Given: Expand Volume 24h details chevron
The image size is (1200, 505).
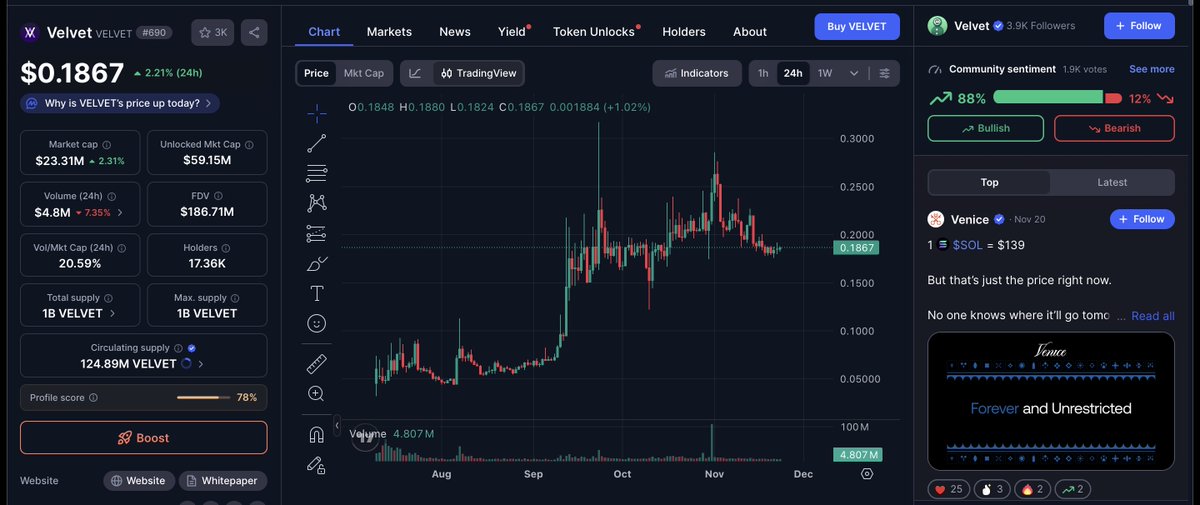Looking at the screenshot, I should point(121,212).
